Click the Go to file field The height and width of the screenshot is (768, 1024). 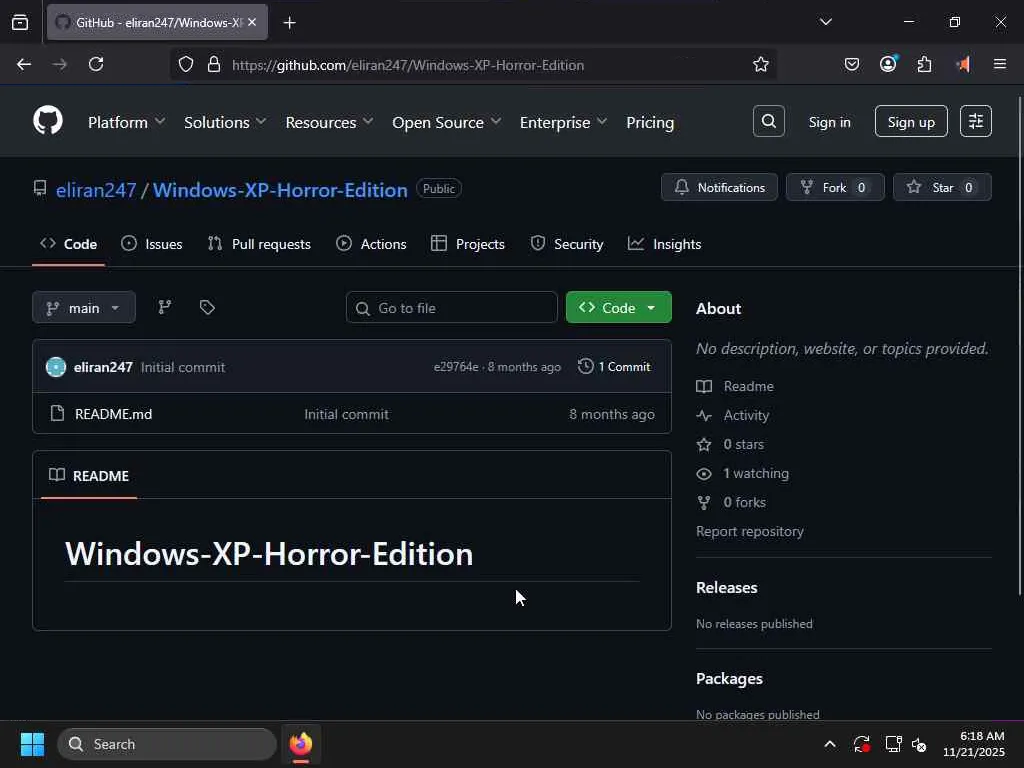point(452,308)
